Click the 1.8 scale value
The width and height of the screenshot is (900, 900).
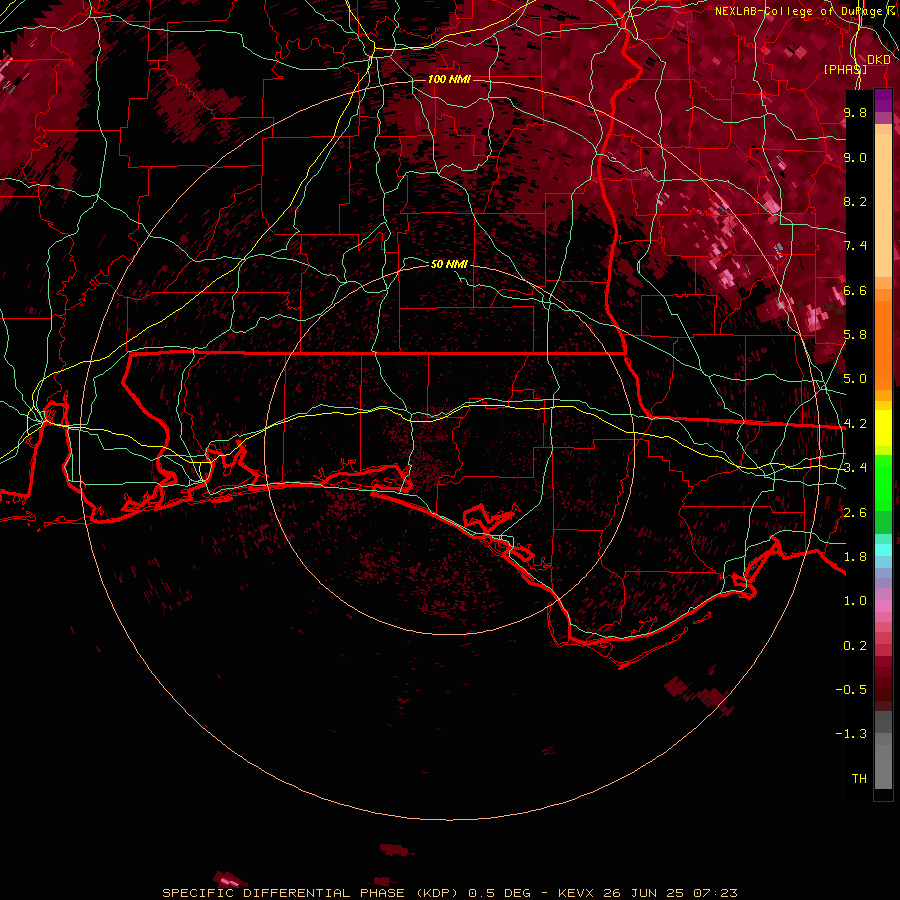(x=855, y=557)
